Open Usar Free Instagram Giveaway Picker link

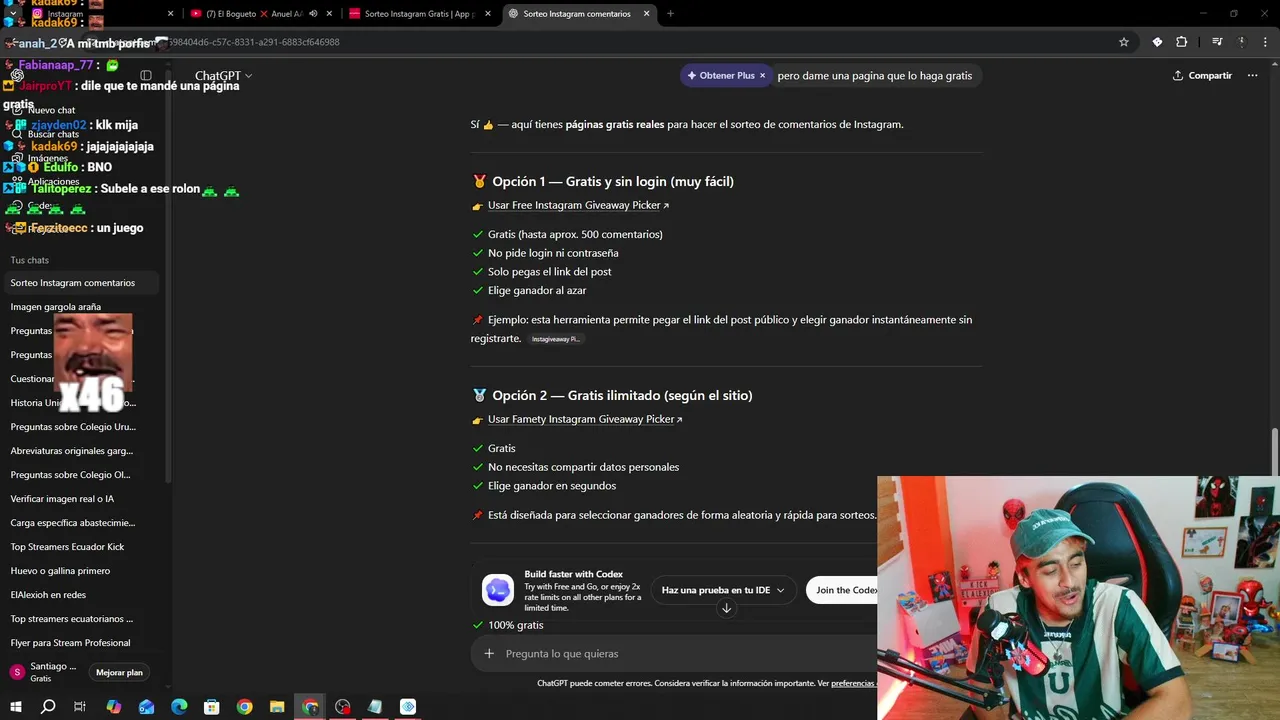click(578, 205)
